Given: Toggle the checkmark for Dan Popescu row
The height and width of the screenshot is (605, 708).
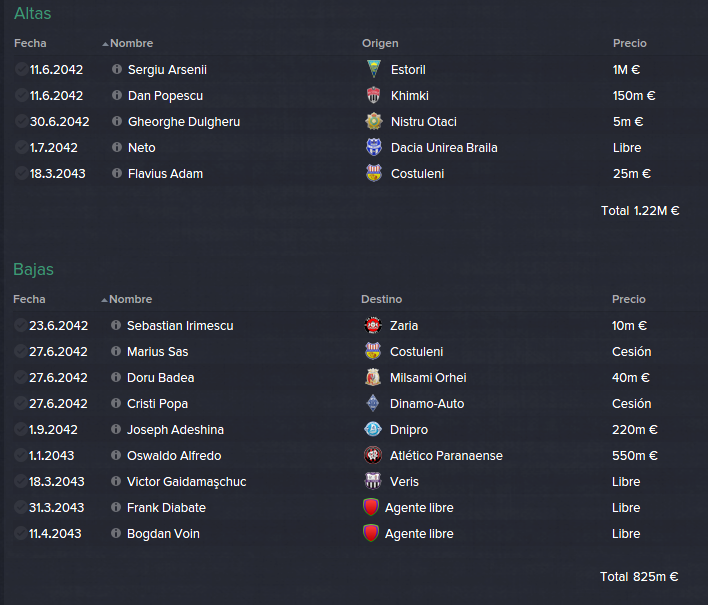Looking at the screenshot, I should [21, 95].
